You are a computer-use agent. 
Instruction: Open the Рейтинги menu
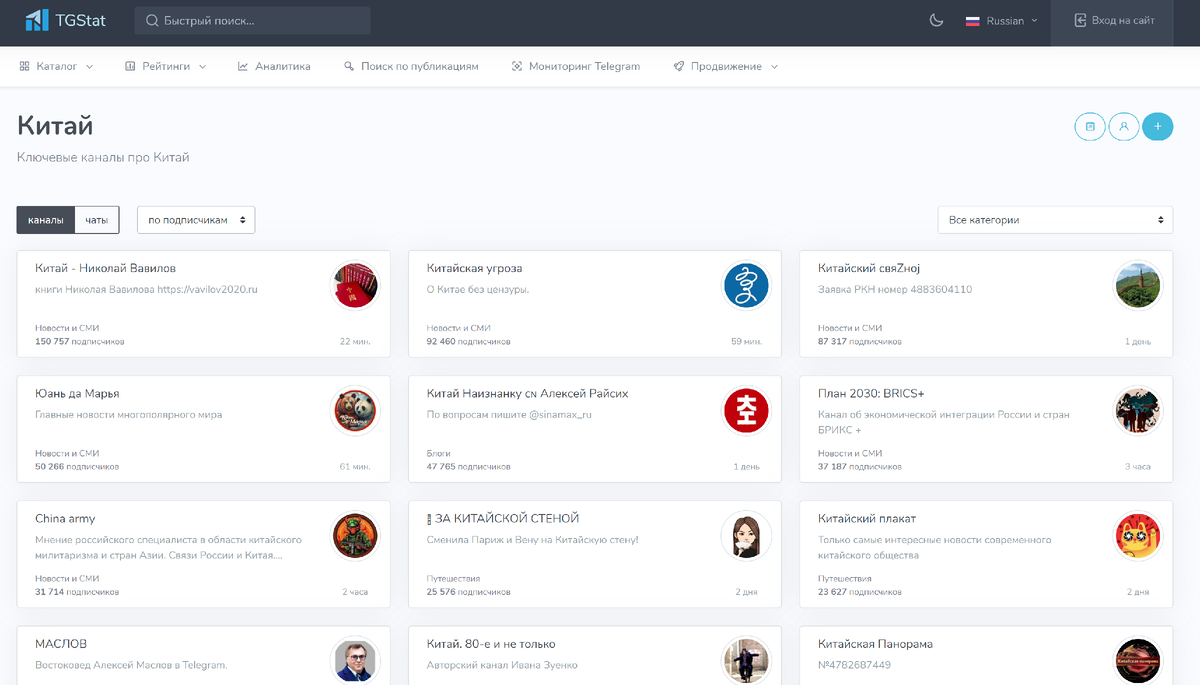tap(166, 66)
